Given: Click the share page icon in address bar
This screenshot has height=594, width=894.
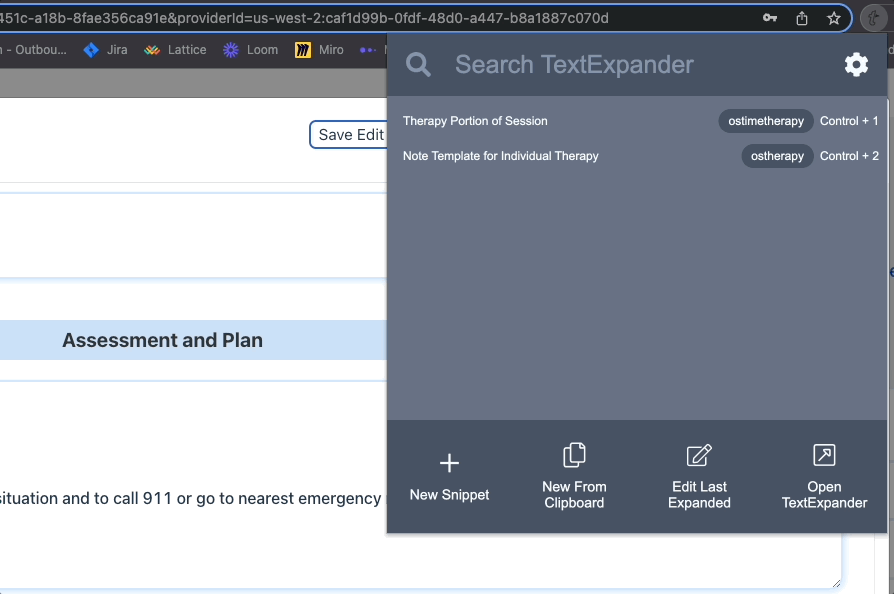Looking at the screenshot, I should (802, 18).
